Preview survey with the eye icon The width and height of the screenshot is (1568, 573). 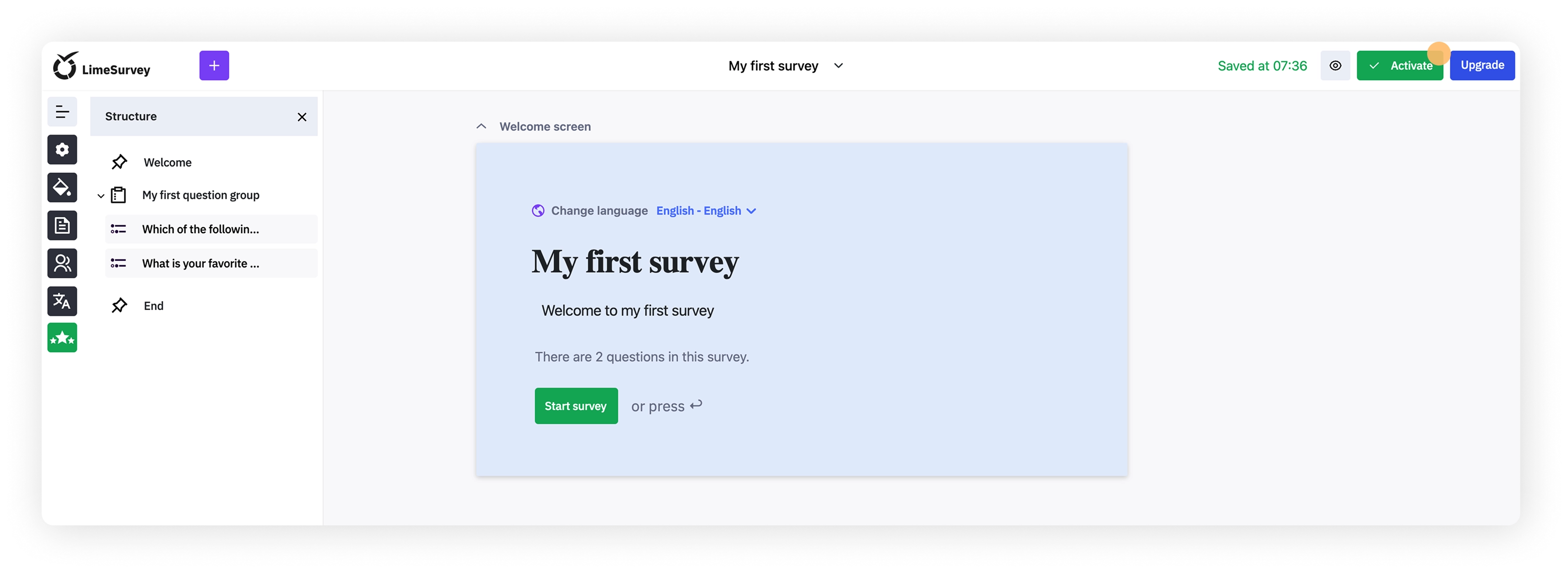click(x=1335, y=66)
